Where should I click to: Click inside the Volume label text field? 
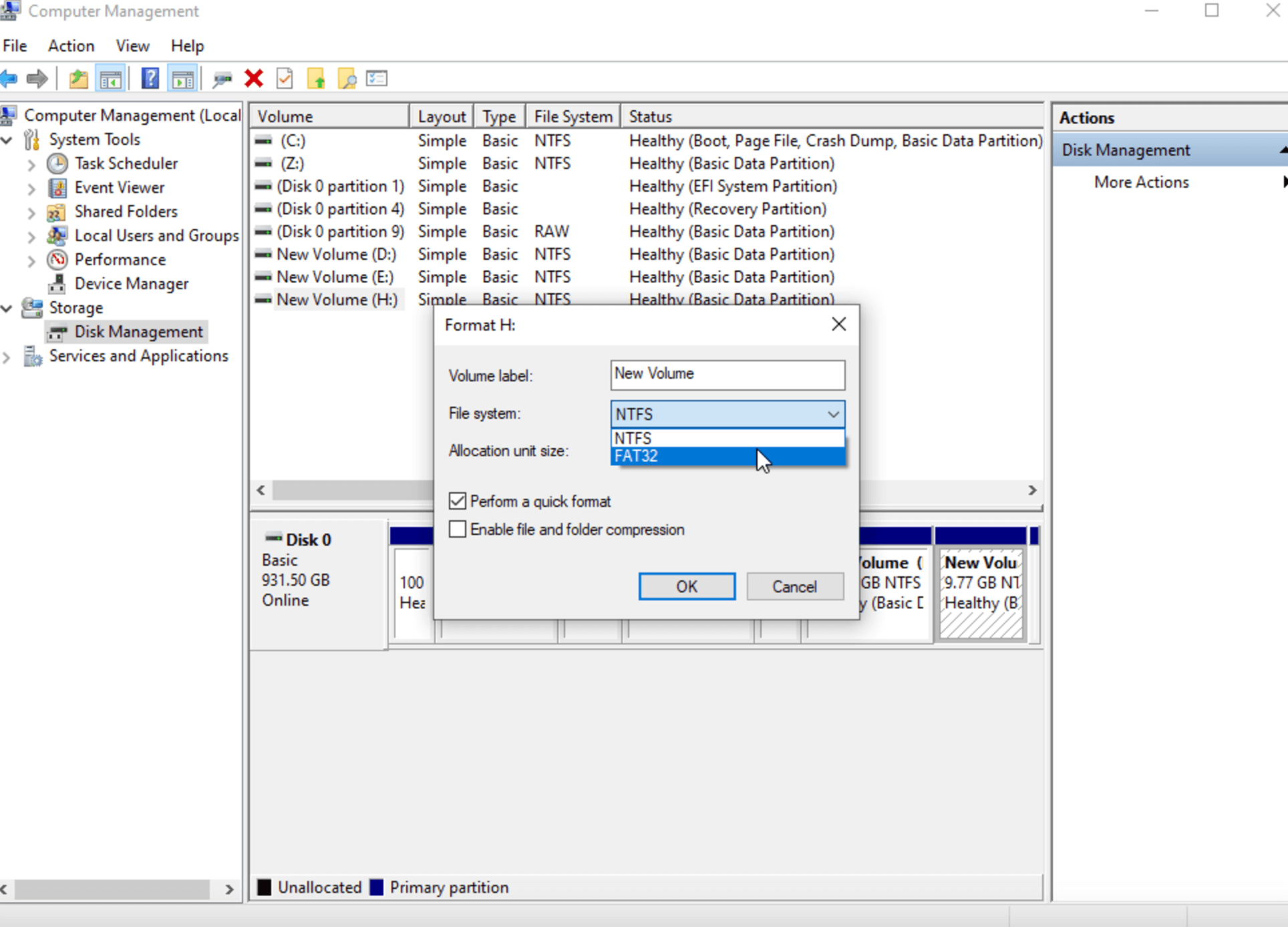727,375
